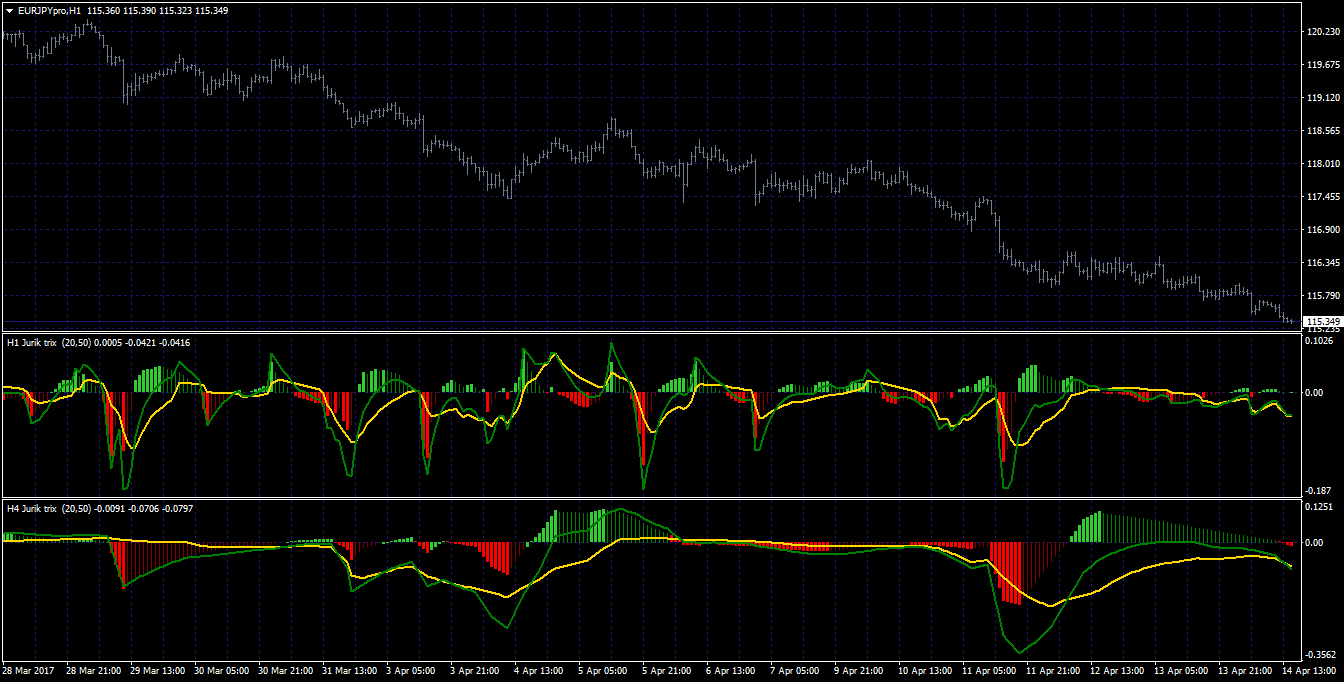The image size is (1344, 682).
Task: Click the 116.345 price axis label
Action: pos(1322,263)
